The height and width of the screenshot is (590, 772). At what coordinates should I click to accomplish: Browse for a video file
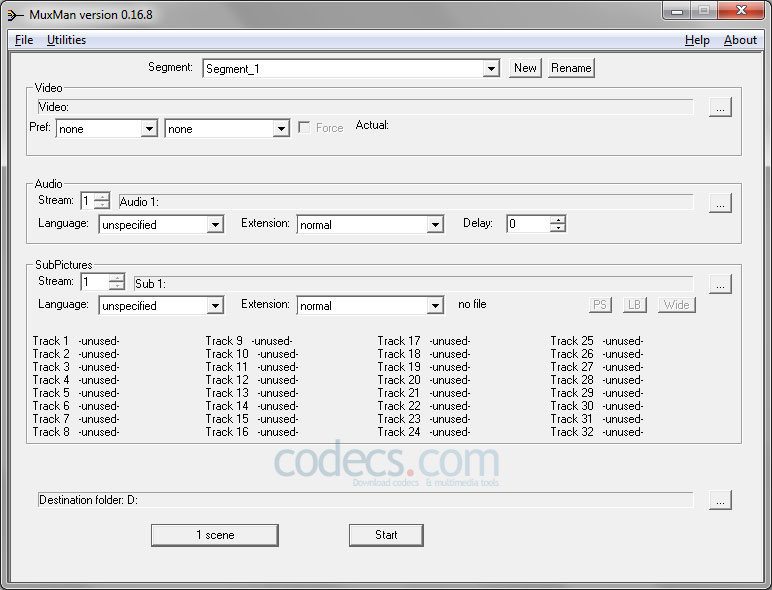coord(720,107)
